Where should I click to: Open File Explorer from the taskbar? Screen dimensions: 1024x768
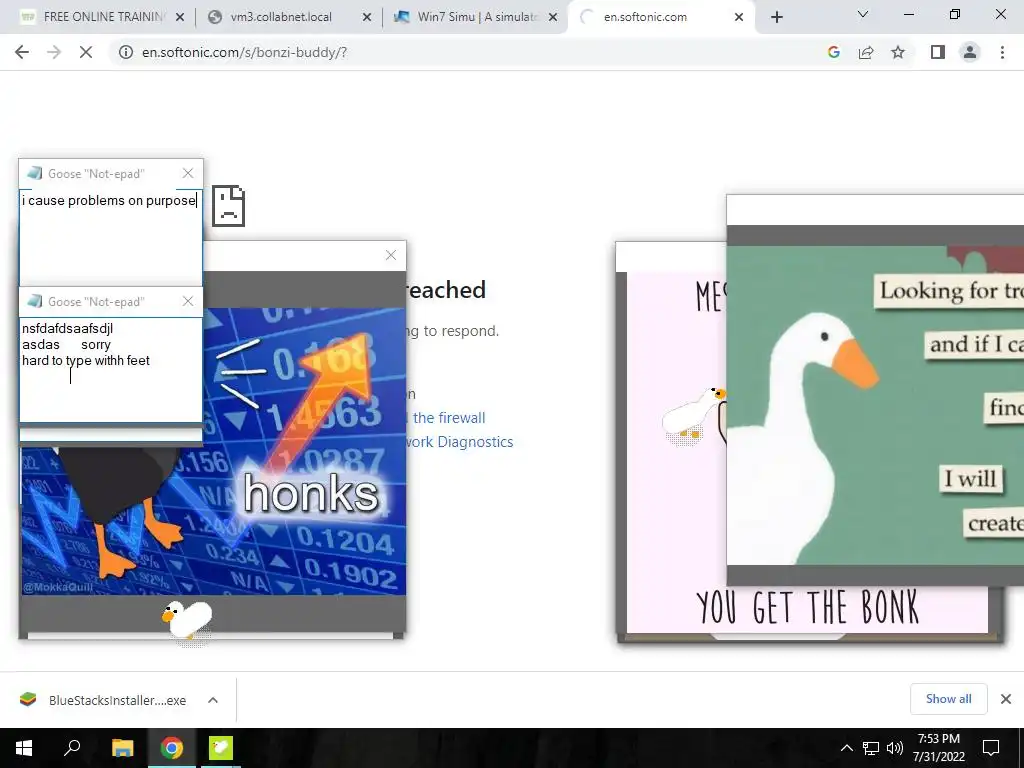122,748
